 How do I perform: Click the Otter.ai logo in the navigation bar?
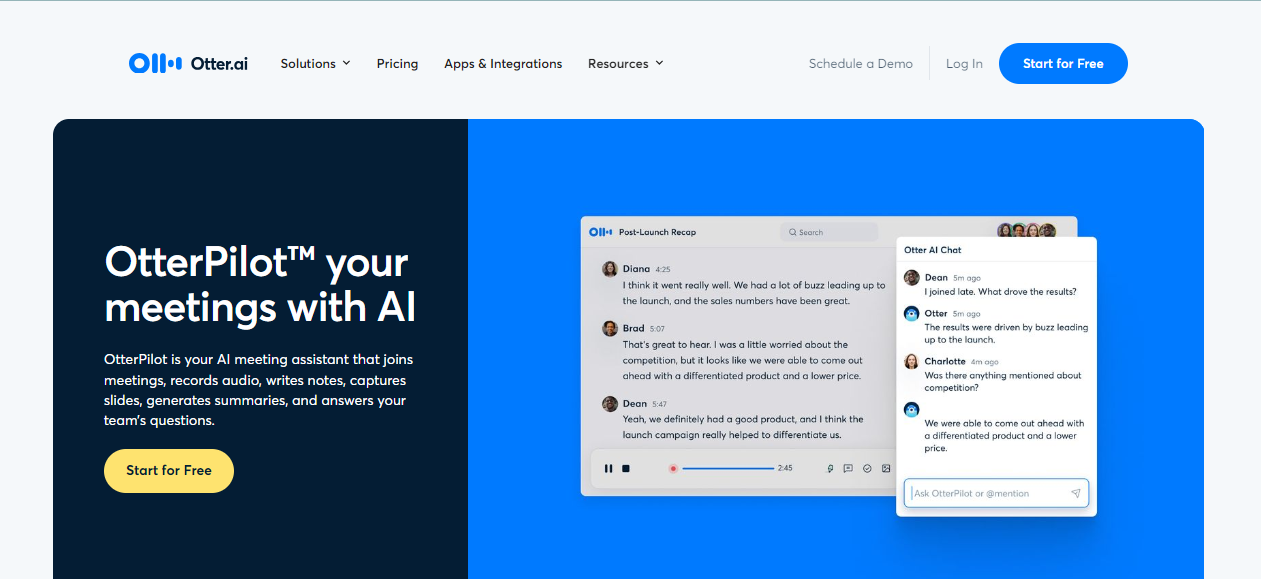188,63
